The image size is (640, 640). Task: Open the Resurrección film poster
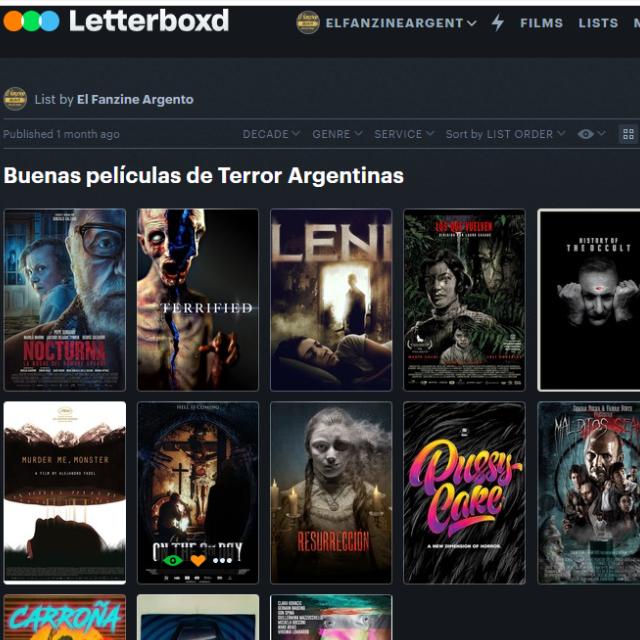(331, 493)
